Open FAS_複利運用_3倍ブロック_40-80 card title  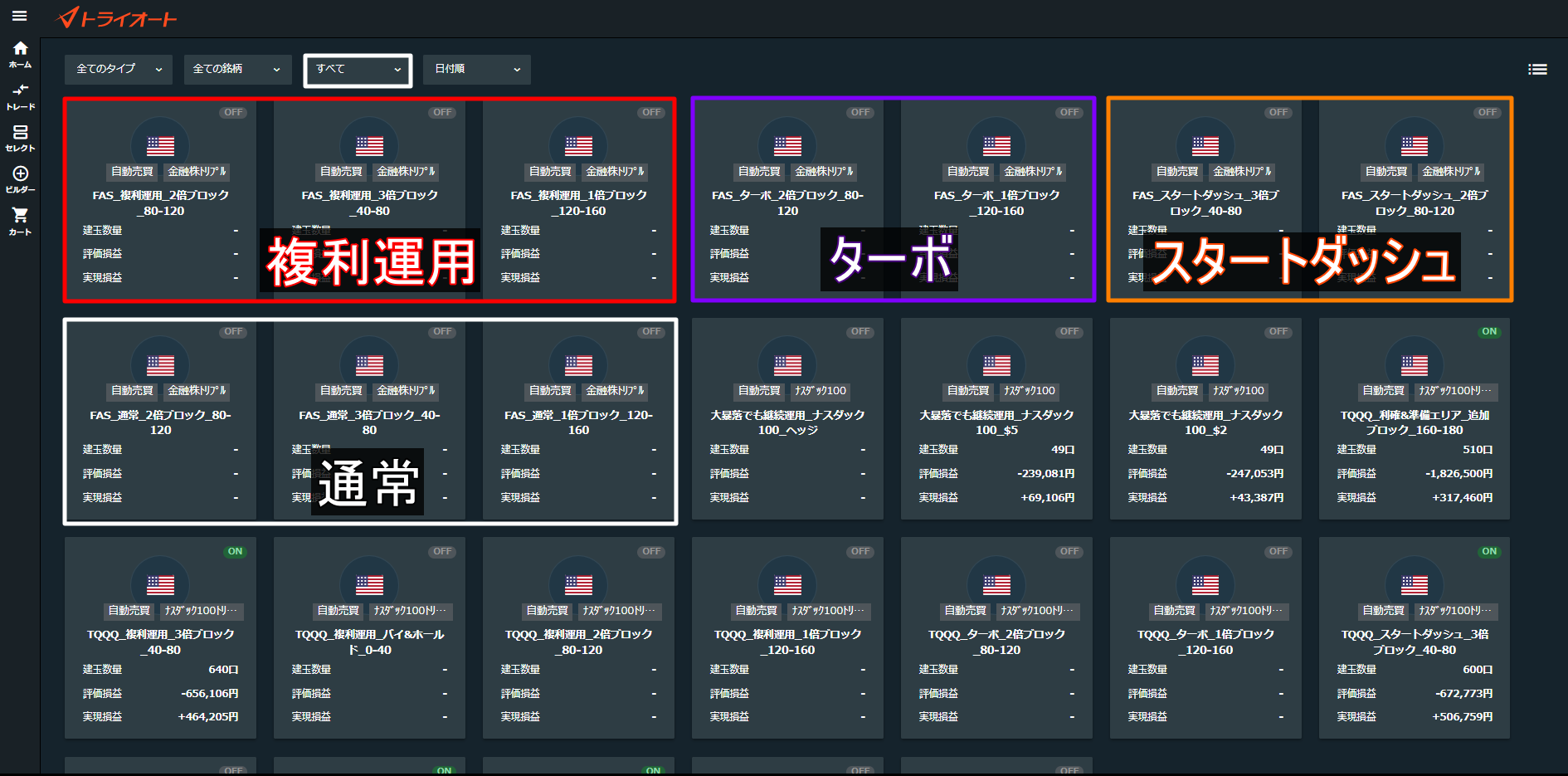369,203
